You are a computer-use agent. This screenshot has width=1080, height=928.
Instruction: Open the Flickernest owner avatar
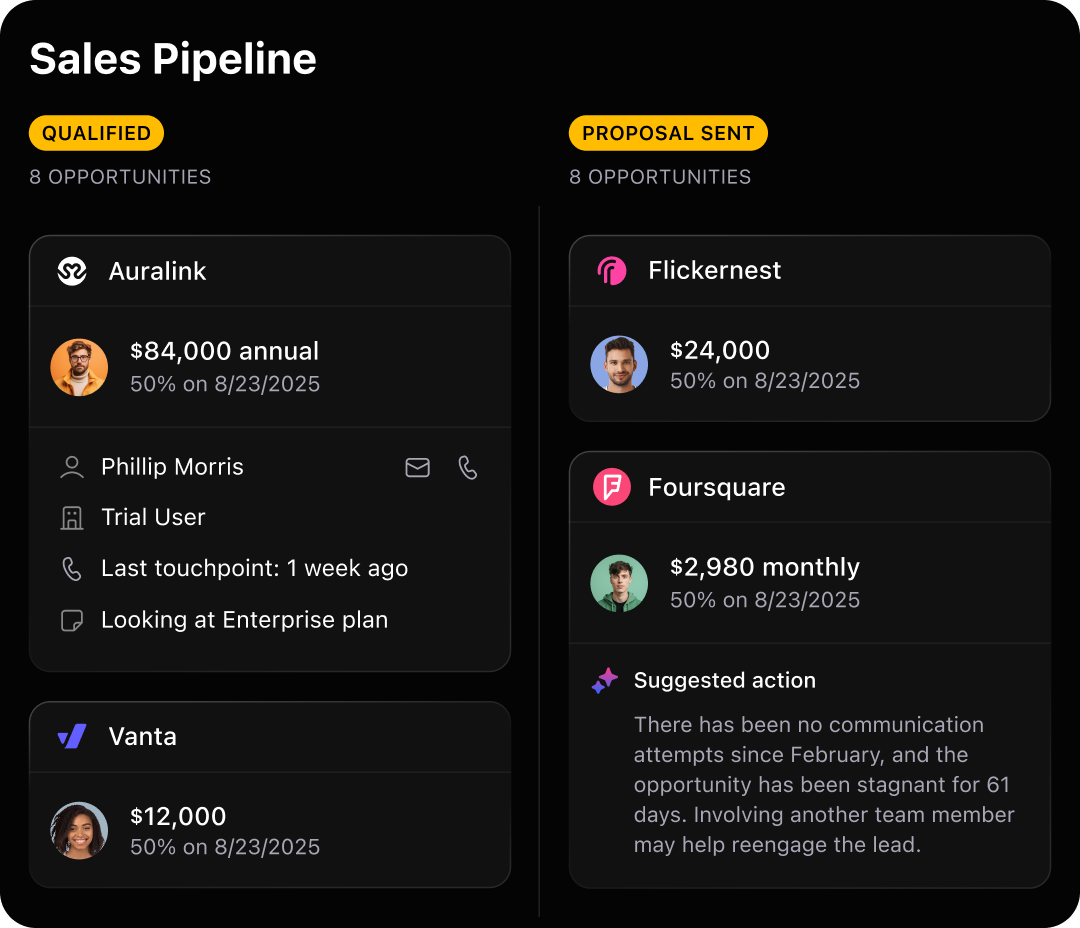(x=619, y=364)
